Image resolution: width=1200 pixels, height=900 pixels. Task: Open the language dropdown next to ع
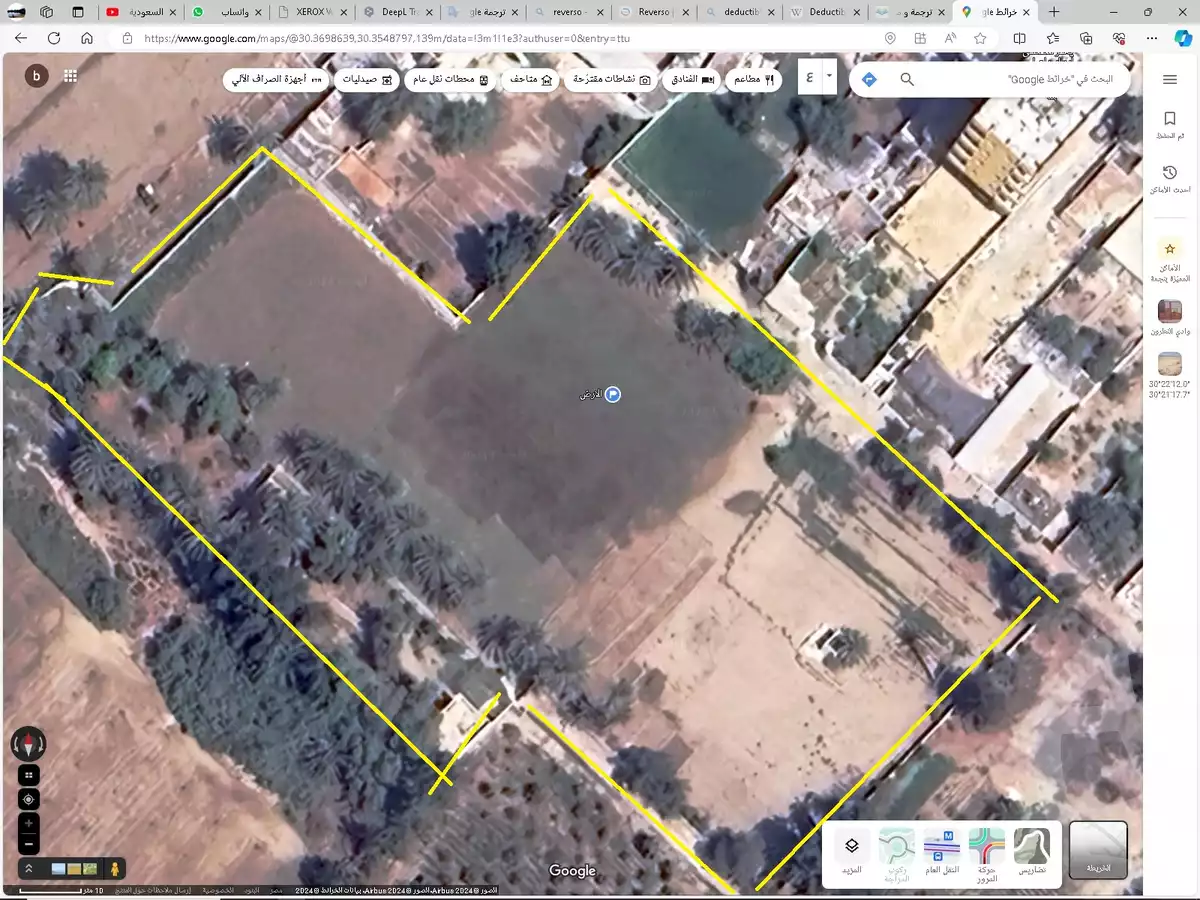[830, 78]
